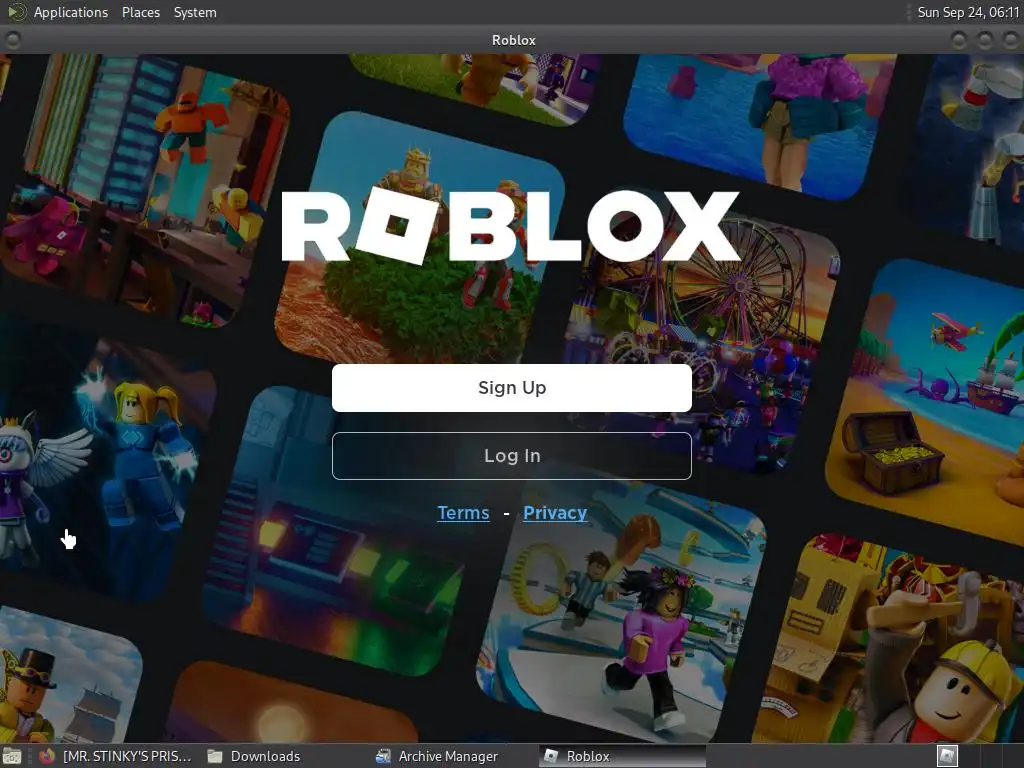Open the Terms link
Image resolution: width=1024 pixels, height=768 pixels.
point(463,513)
